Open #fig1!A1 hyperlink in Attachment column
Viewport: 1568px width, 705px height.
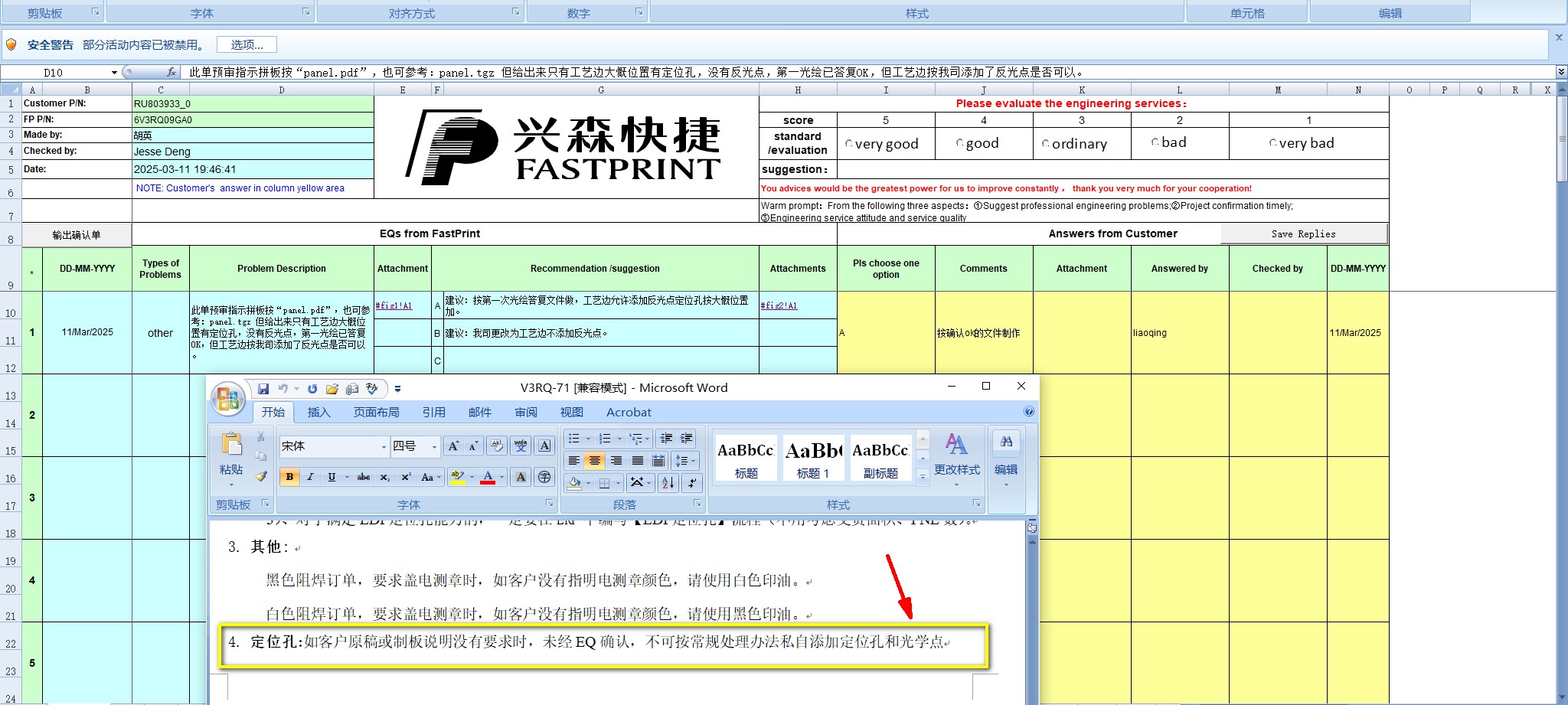(394, 305)
